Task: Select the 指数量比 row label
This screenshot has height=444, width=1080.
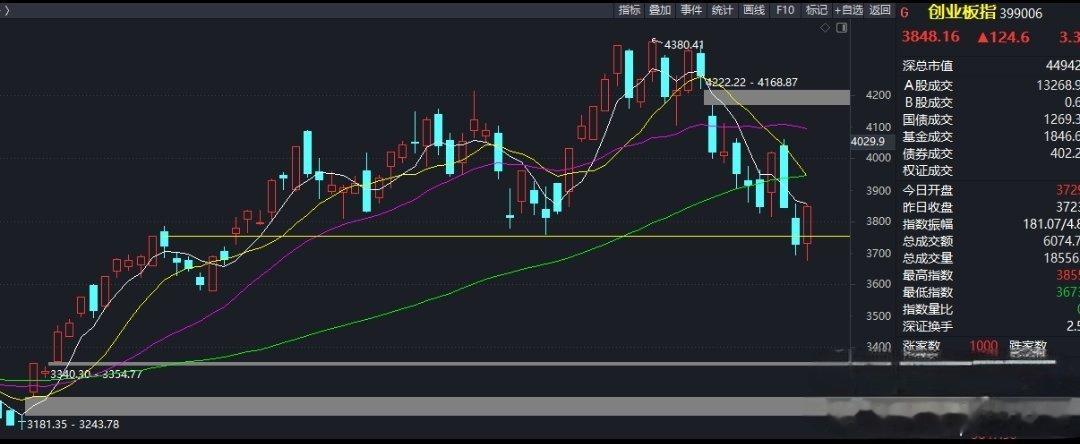Action: click(x=928, y=310)
